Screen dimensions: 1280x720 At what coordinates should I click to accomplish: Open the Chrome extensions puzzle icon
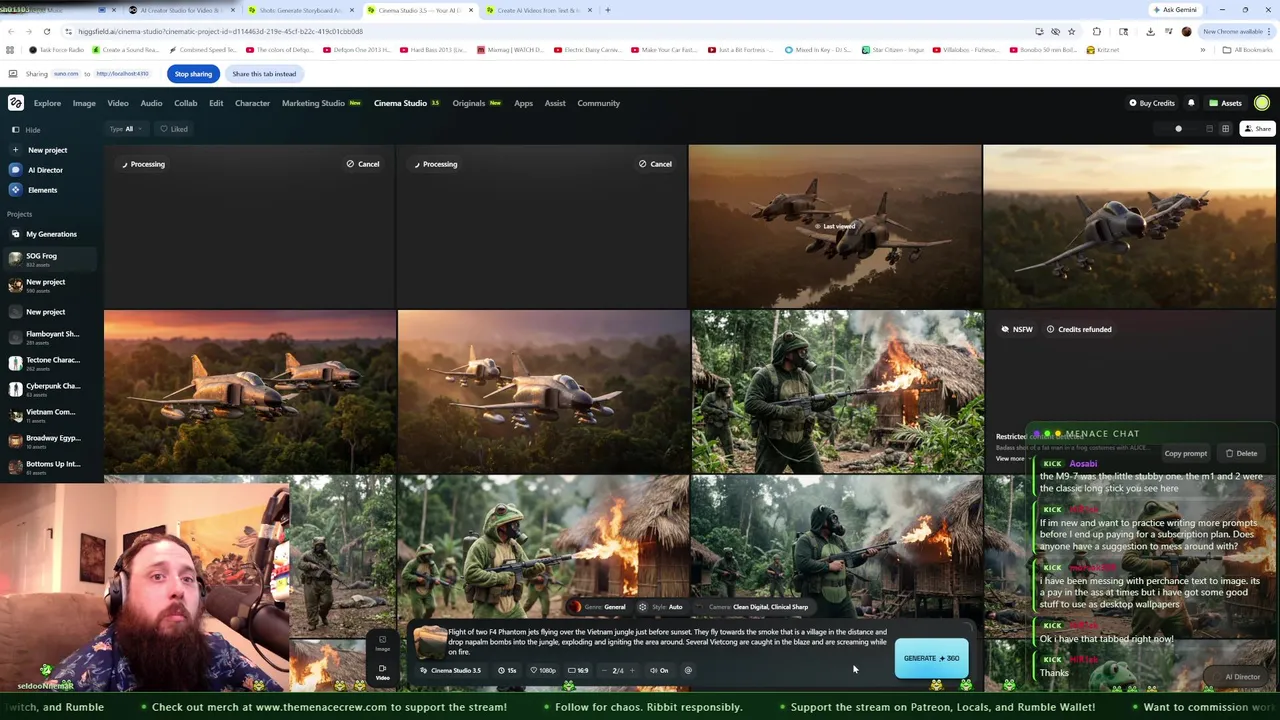[x=1097, y=31]
